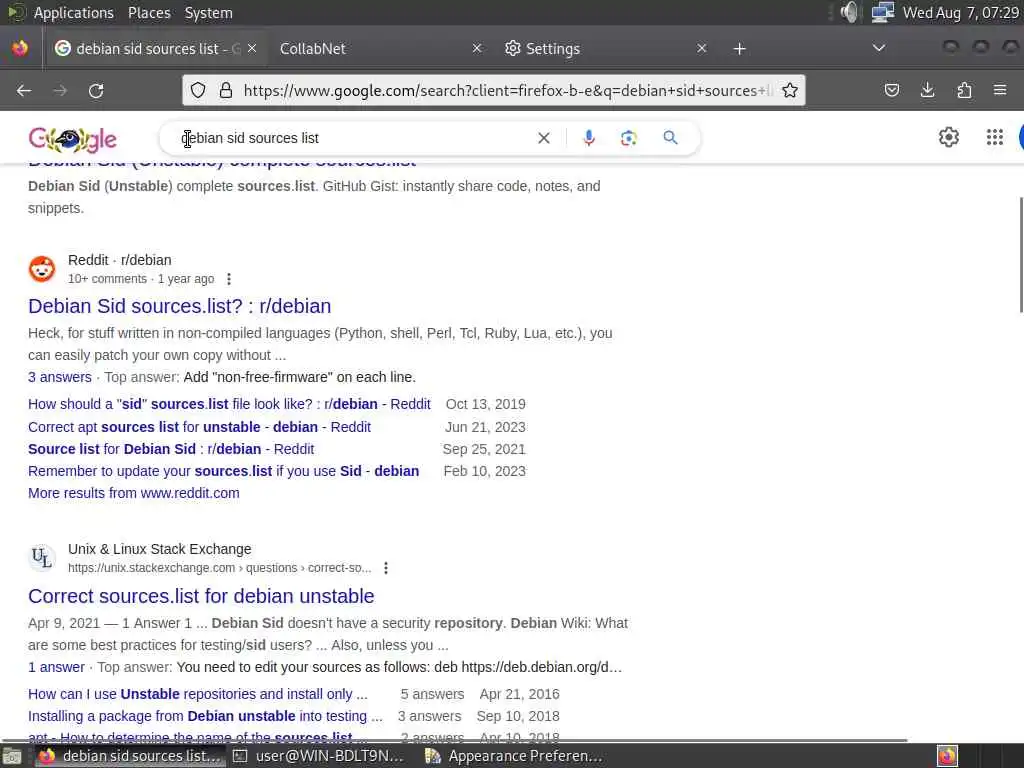Close the CollabNet tab
Viewport: 1024px width, 768px height.
[x=477, y=48]
